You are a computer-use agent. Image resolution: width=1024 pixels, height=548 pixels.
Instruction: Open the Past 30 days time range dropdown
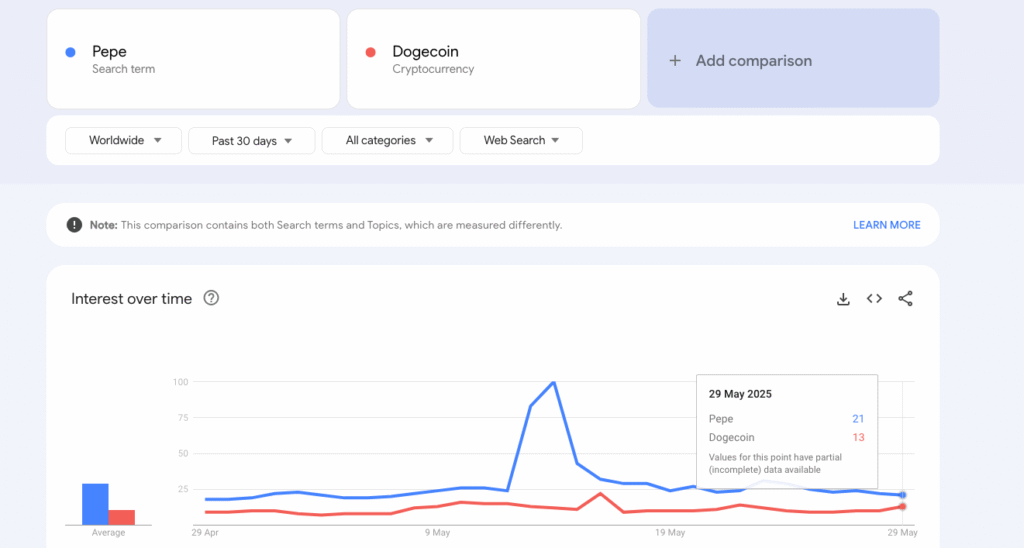click(x=251, y=141)
